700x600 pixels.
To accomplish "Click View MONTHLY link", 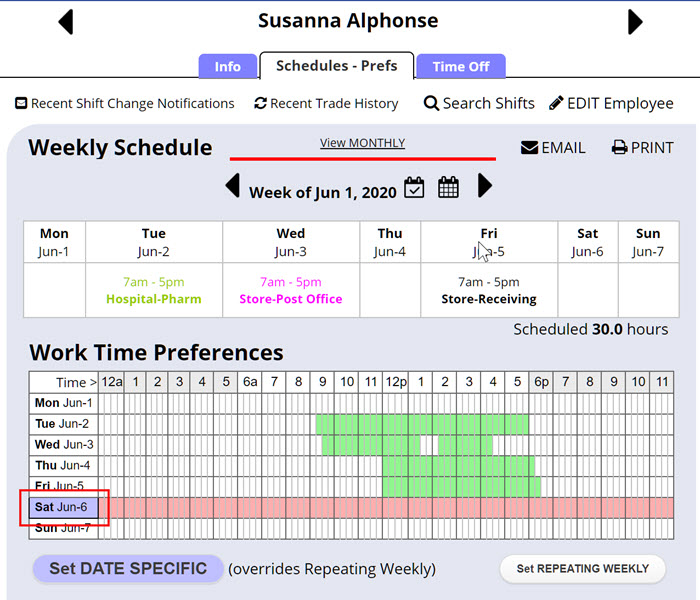I will click(362, 143).
